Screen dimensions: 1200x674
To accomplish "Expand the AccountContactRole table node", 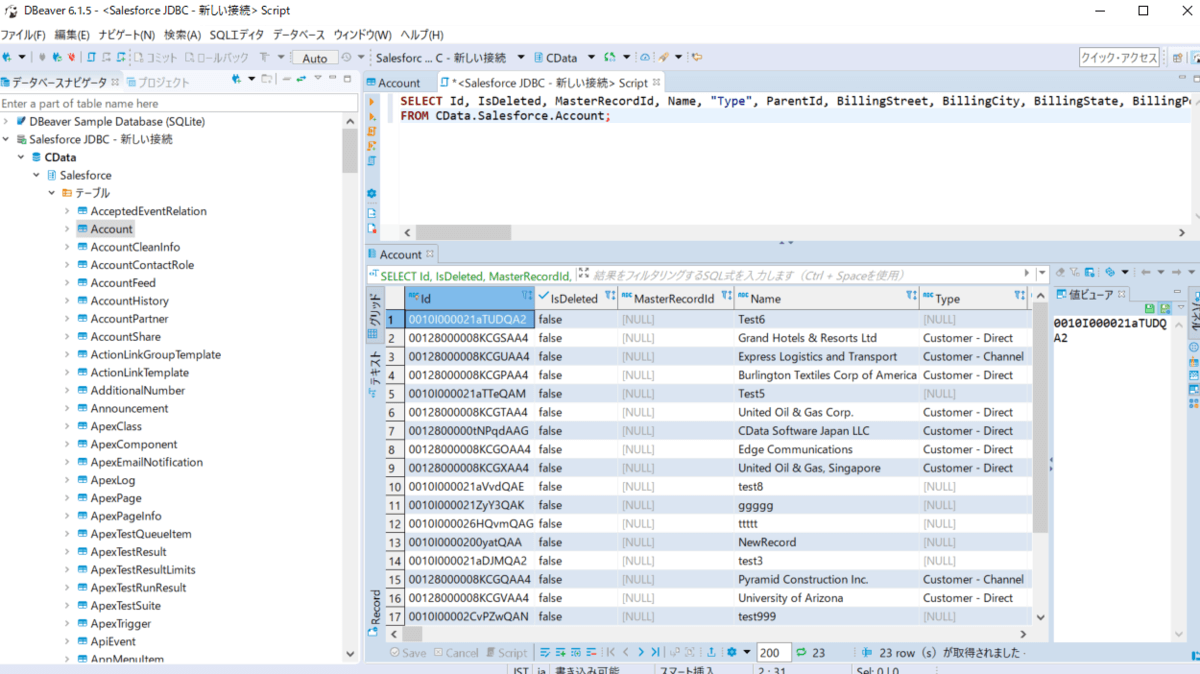I will point(68,265).
